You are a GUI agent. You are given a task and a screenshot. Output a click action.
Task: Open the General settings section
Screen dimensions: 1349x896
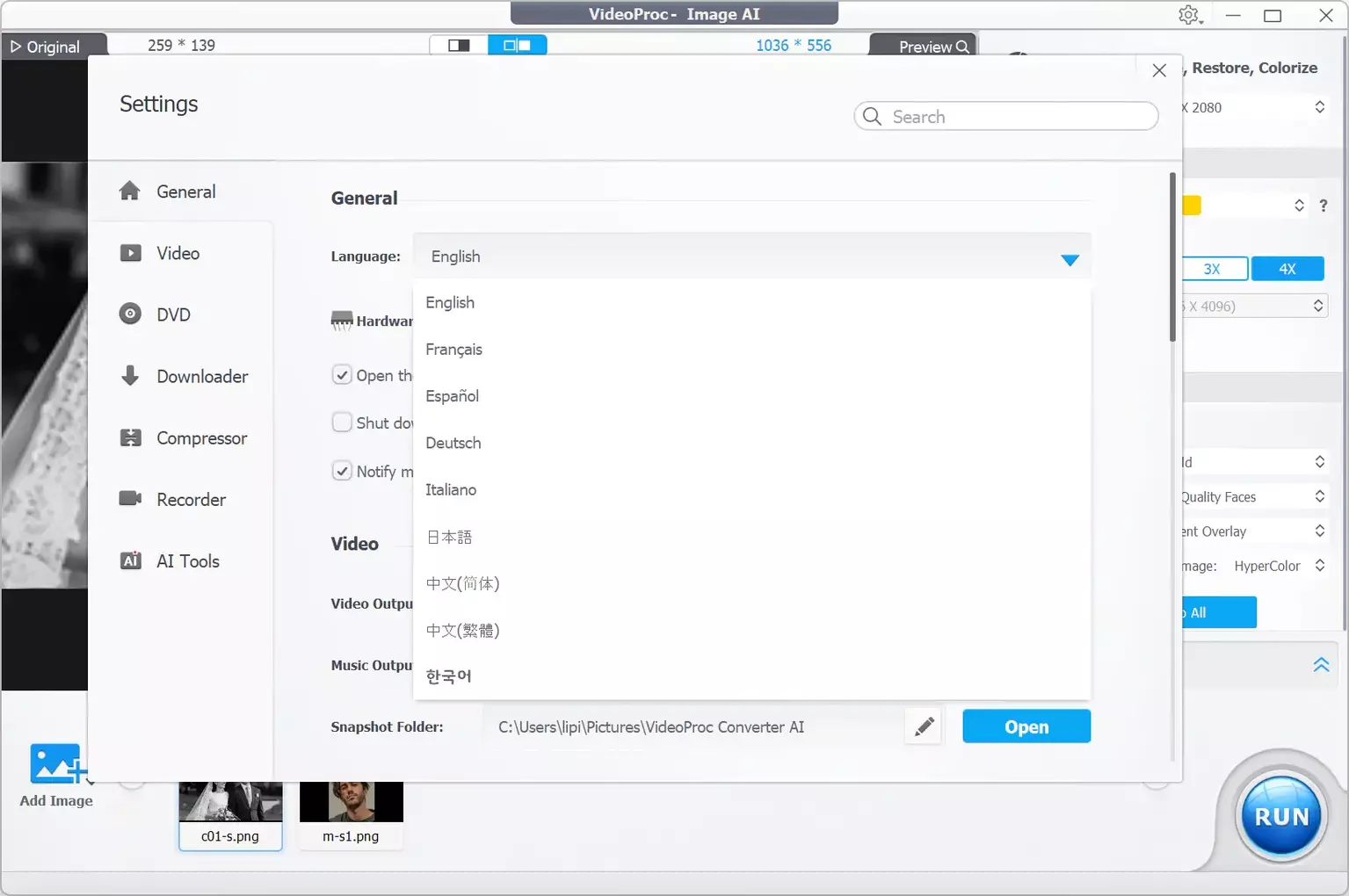(x=181, y=191)
